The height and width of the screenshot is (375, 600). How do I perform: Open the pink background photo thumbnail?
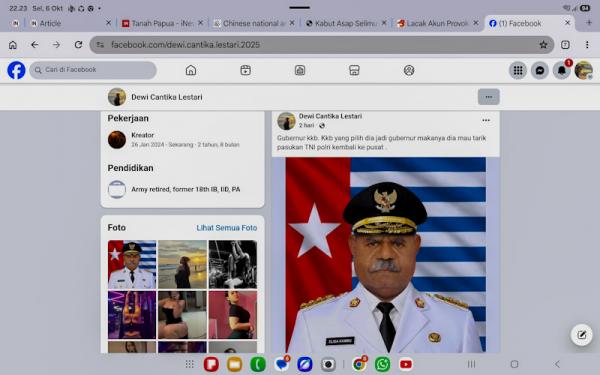(x=233, y=315)
